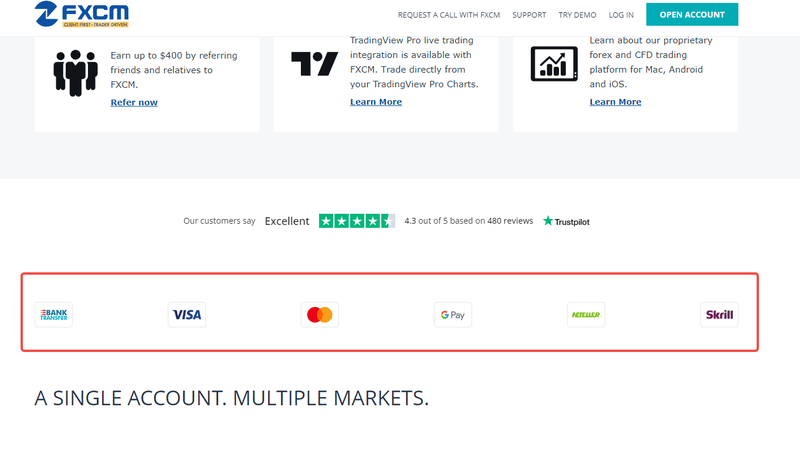Screen dimensions: 800x465
Task: Go to Try Demo in header
Action: click(x=577, y=15)
